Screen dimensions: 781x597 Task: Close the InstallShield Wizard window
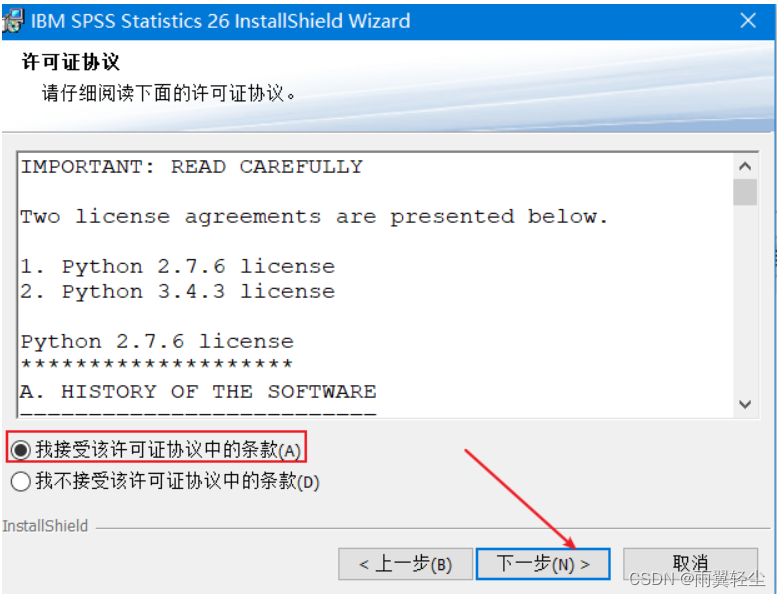pyautogui.click(x=748, y=21)
